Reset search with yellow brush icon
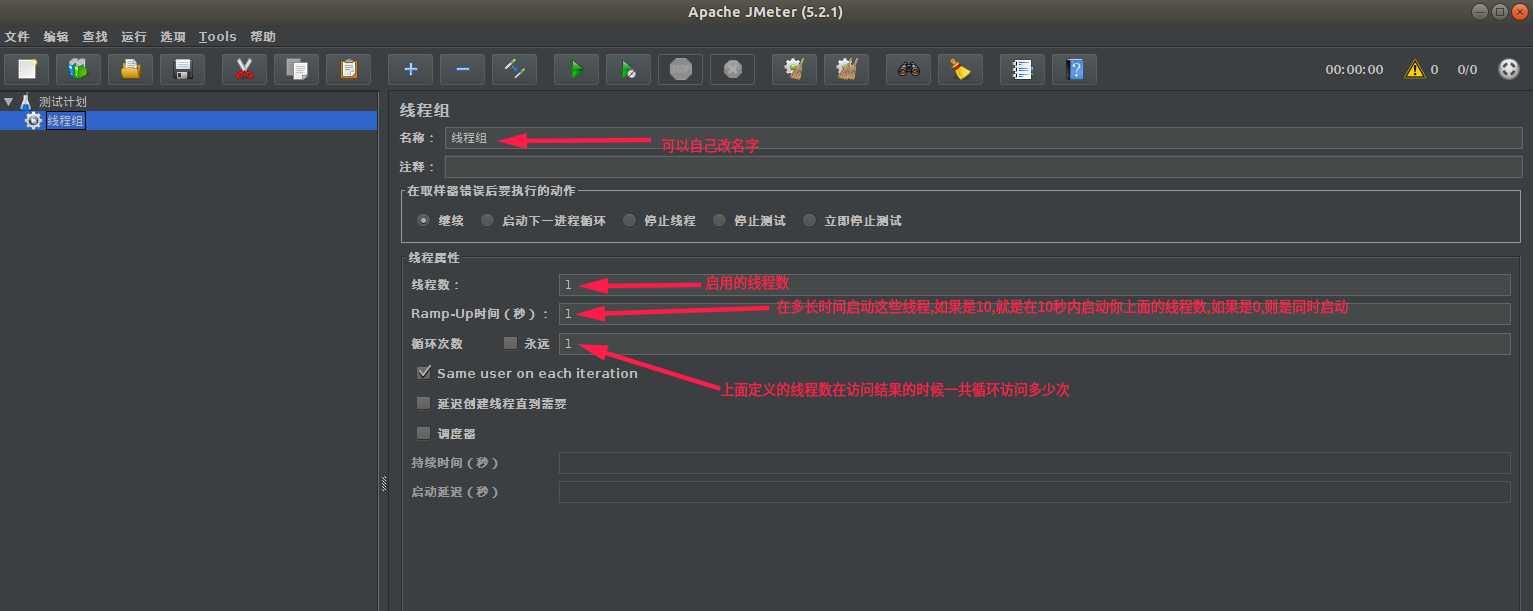 click(x=960, y=69)
